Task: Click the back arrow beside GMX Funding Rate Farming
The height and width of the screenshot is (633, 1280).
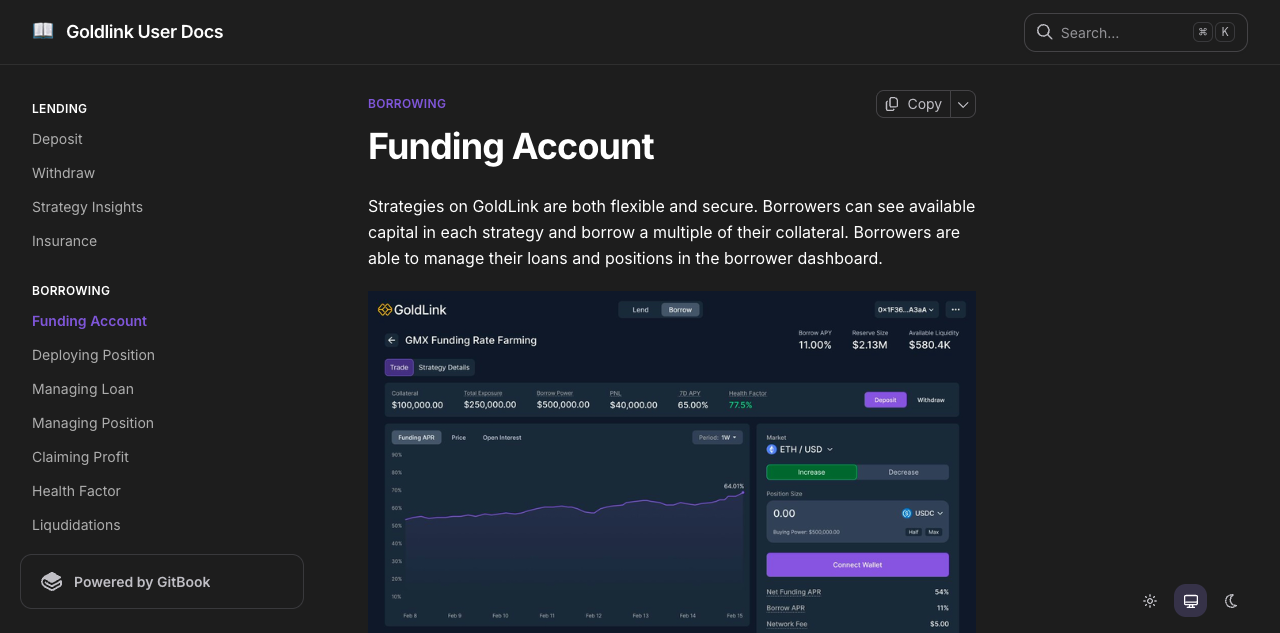Action: coord(391,340)
